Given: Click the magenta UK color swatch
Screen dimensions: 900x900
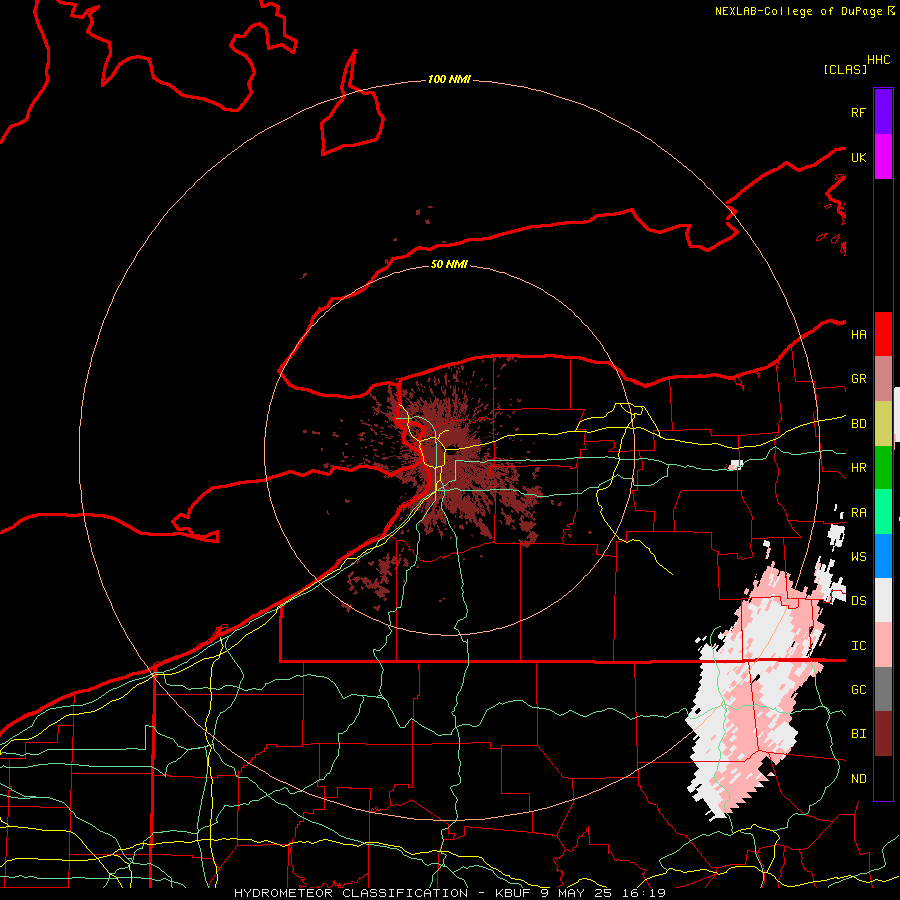Looking at the screenshot, I should [883, 157].
